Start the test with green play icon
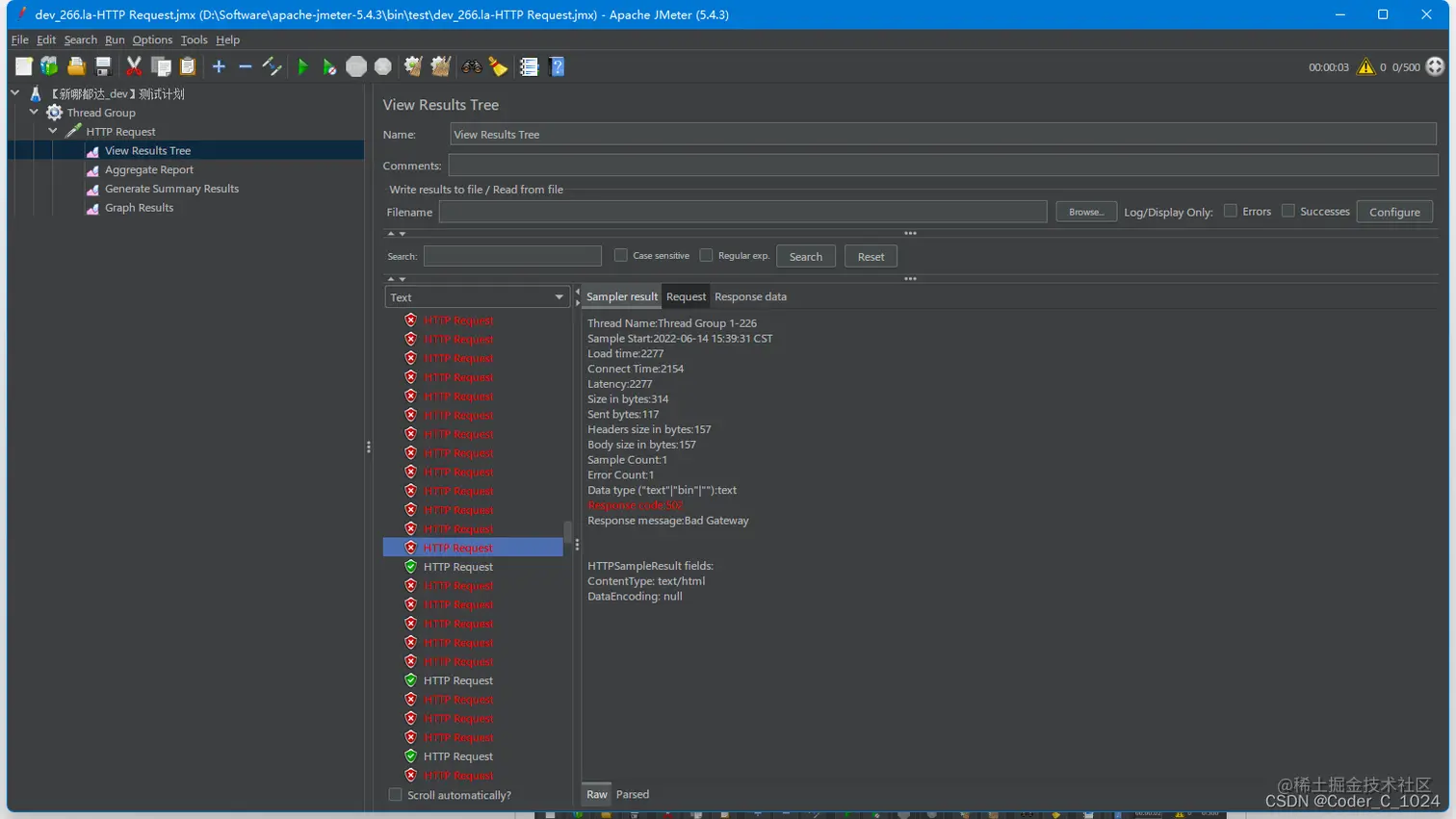The height and width of the screenshot is (819, 1456). click(302, 66)
